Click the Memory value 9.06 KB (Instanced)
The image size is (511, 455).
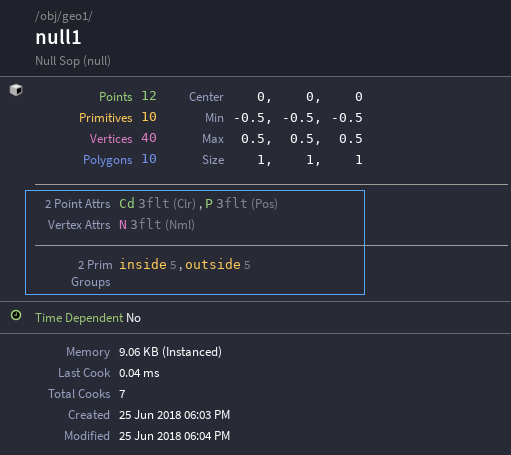(170, 352)
